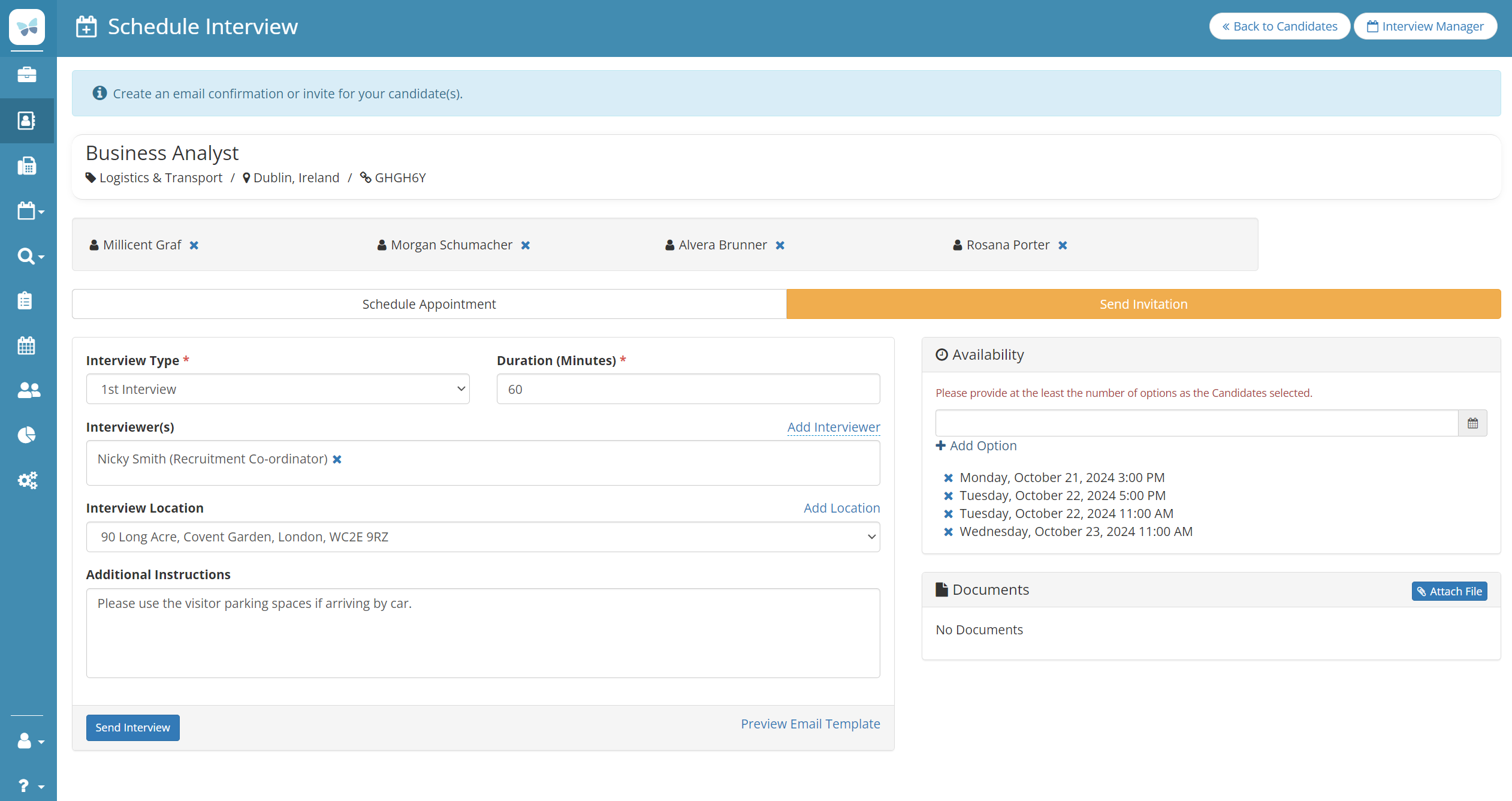Open the pie chart reports sidebar icon
Screen dimensions: 1512x801
tap(27, 435)
